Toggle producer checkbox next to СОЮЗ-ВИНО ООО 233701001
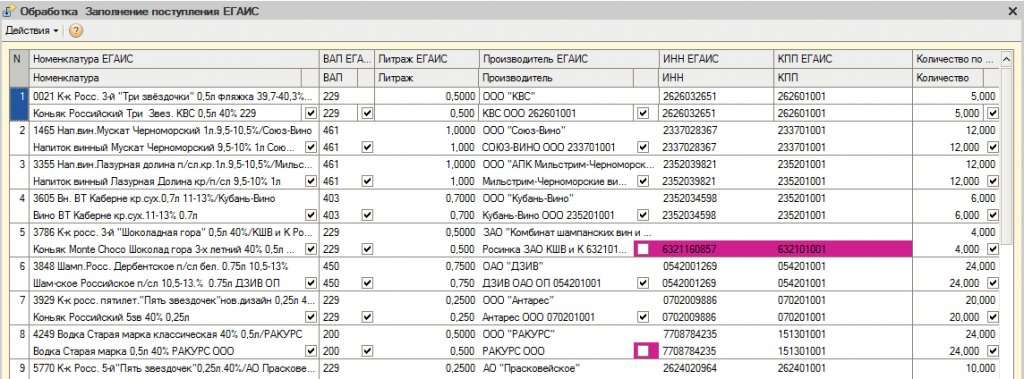1024x379 pixels. tap(643, 147)
